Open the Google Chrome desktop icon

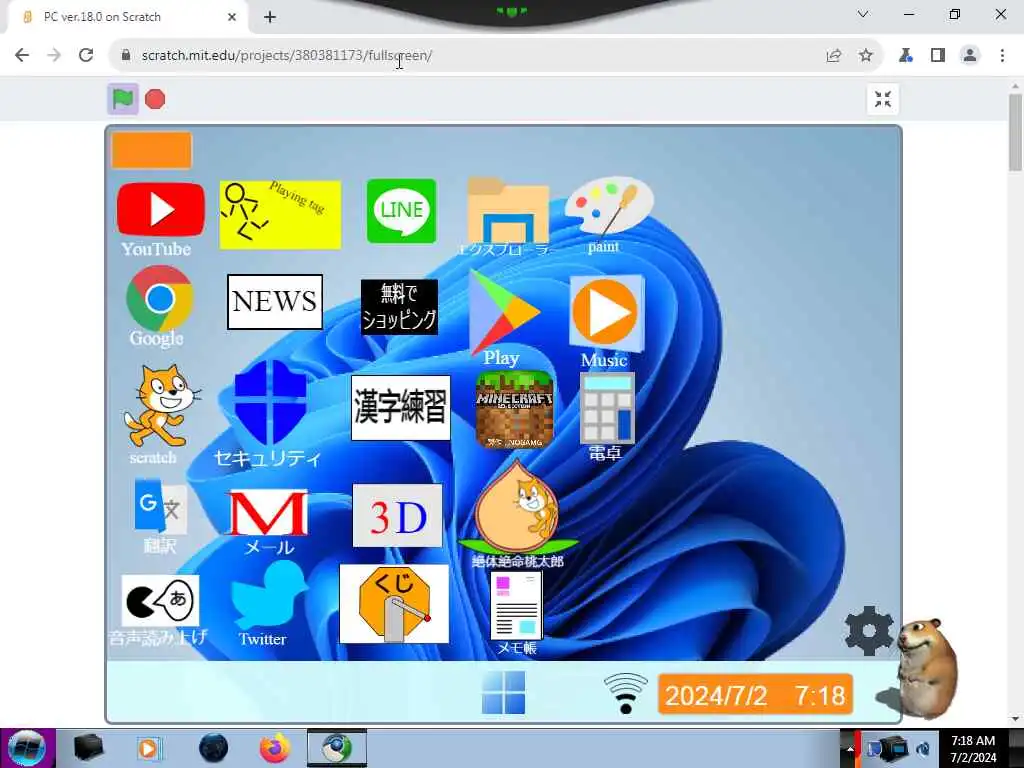tap(160, 299)
